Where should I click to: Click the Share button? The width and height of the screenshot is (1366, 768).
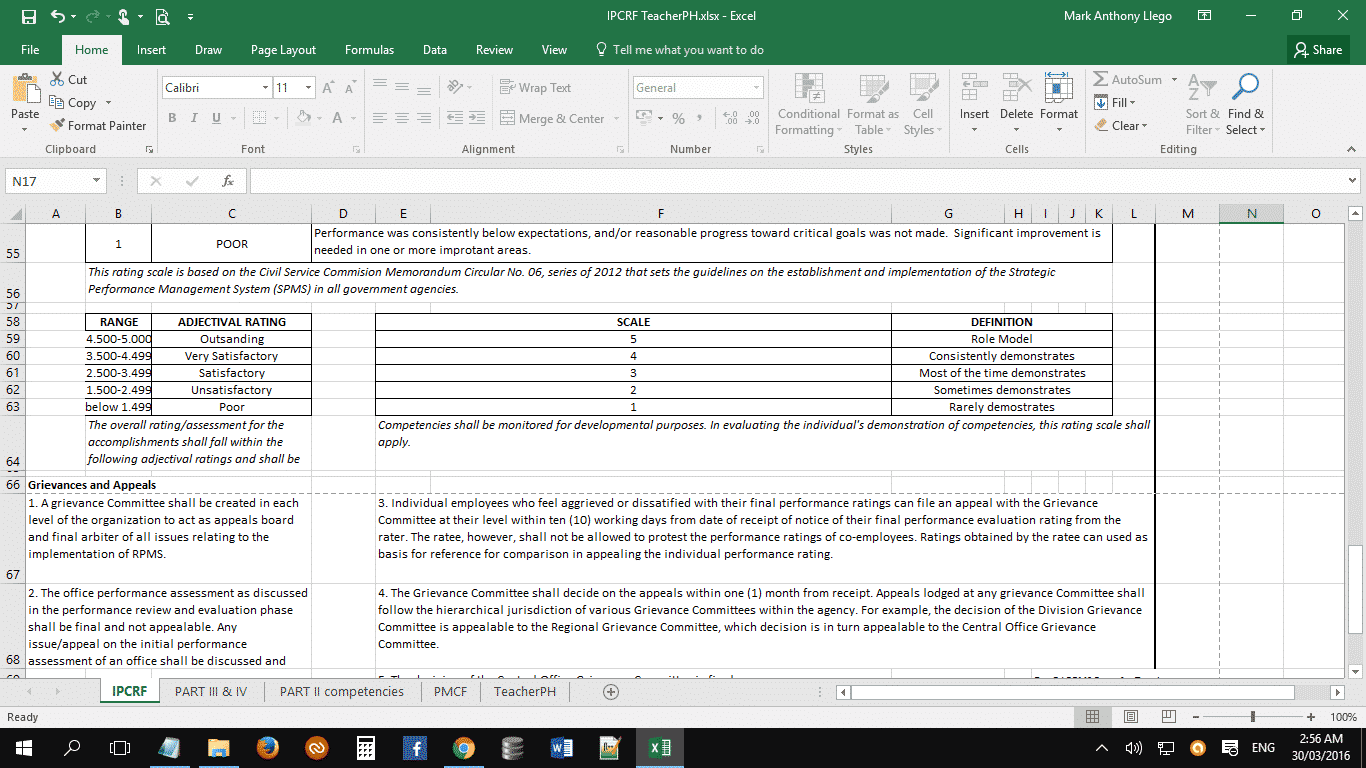pos(1318,50)
